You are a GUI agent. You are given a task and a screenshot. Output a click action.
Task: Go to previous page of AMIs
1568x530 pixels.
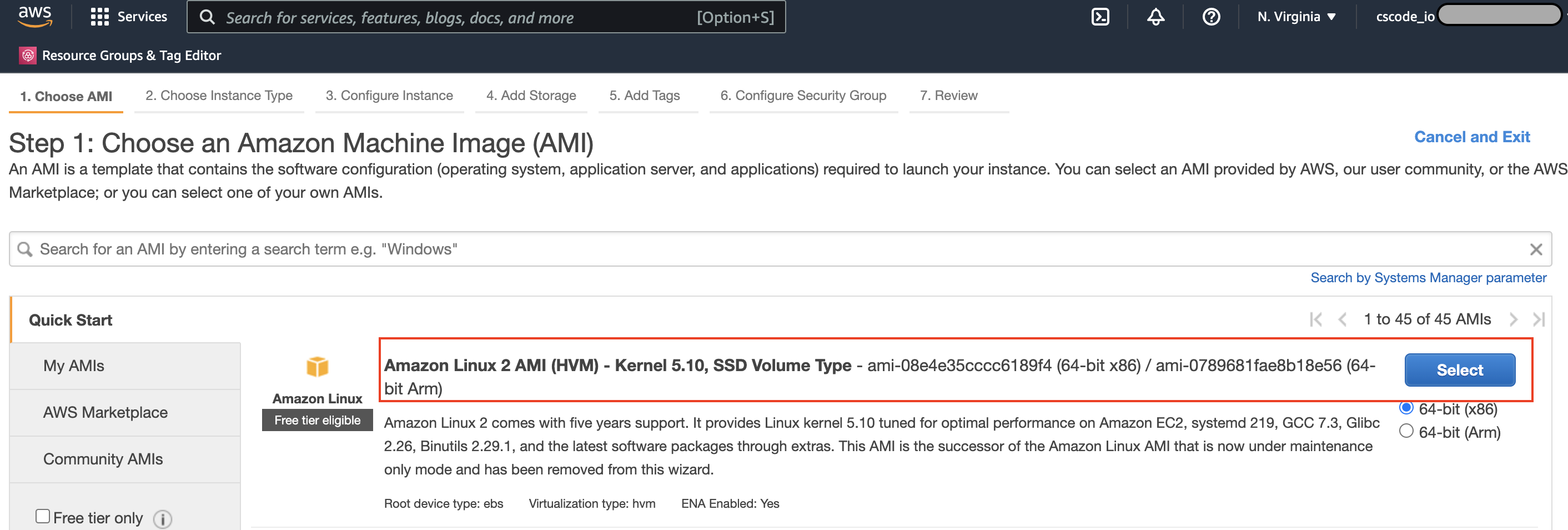point(1341,319)
